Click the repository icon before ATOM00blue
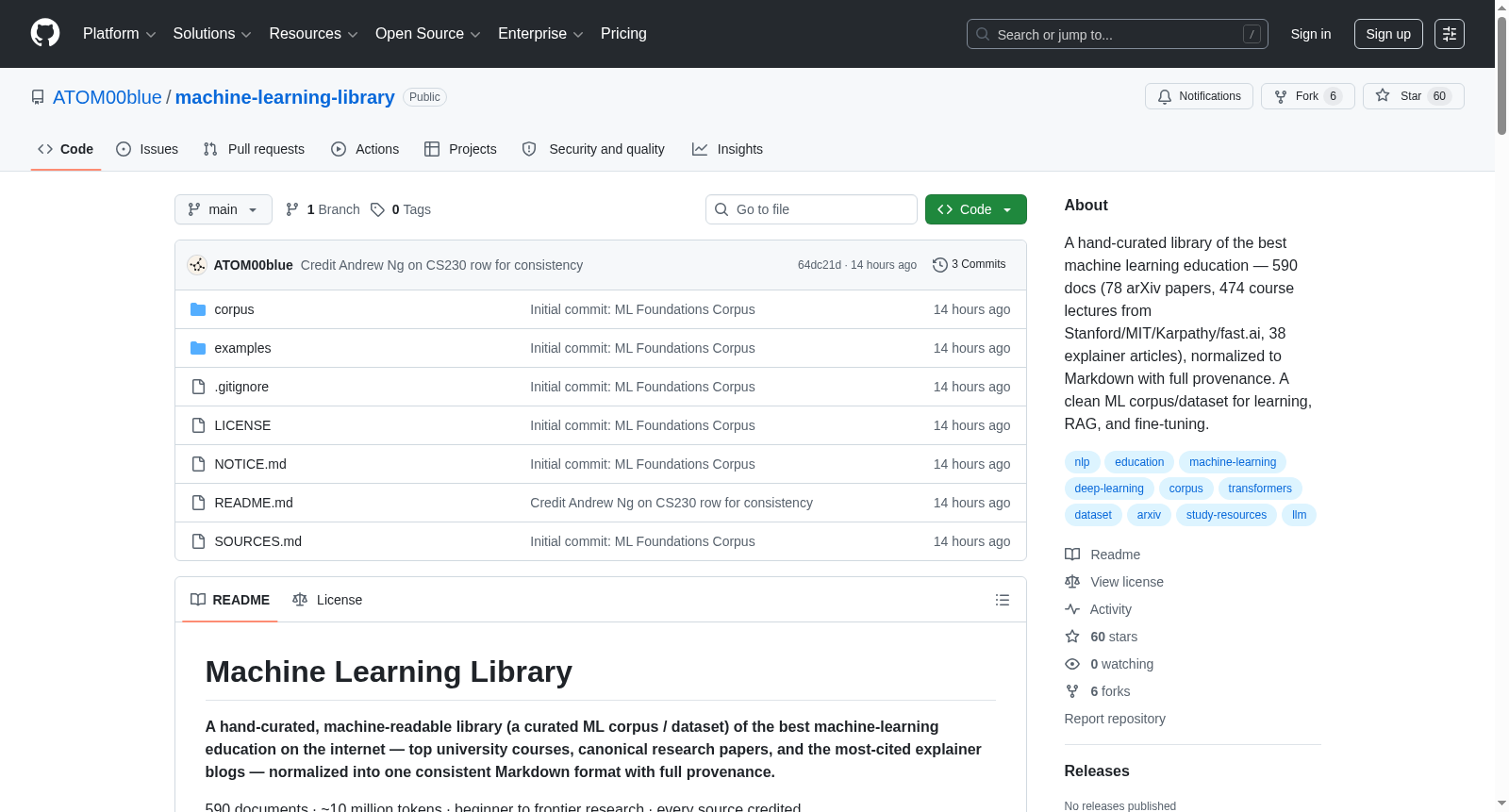The width and height of the screenshot is (1509, 812). click(38, 97)
